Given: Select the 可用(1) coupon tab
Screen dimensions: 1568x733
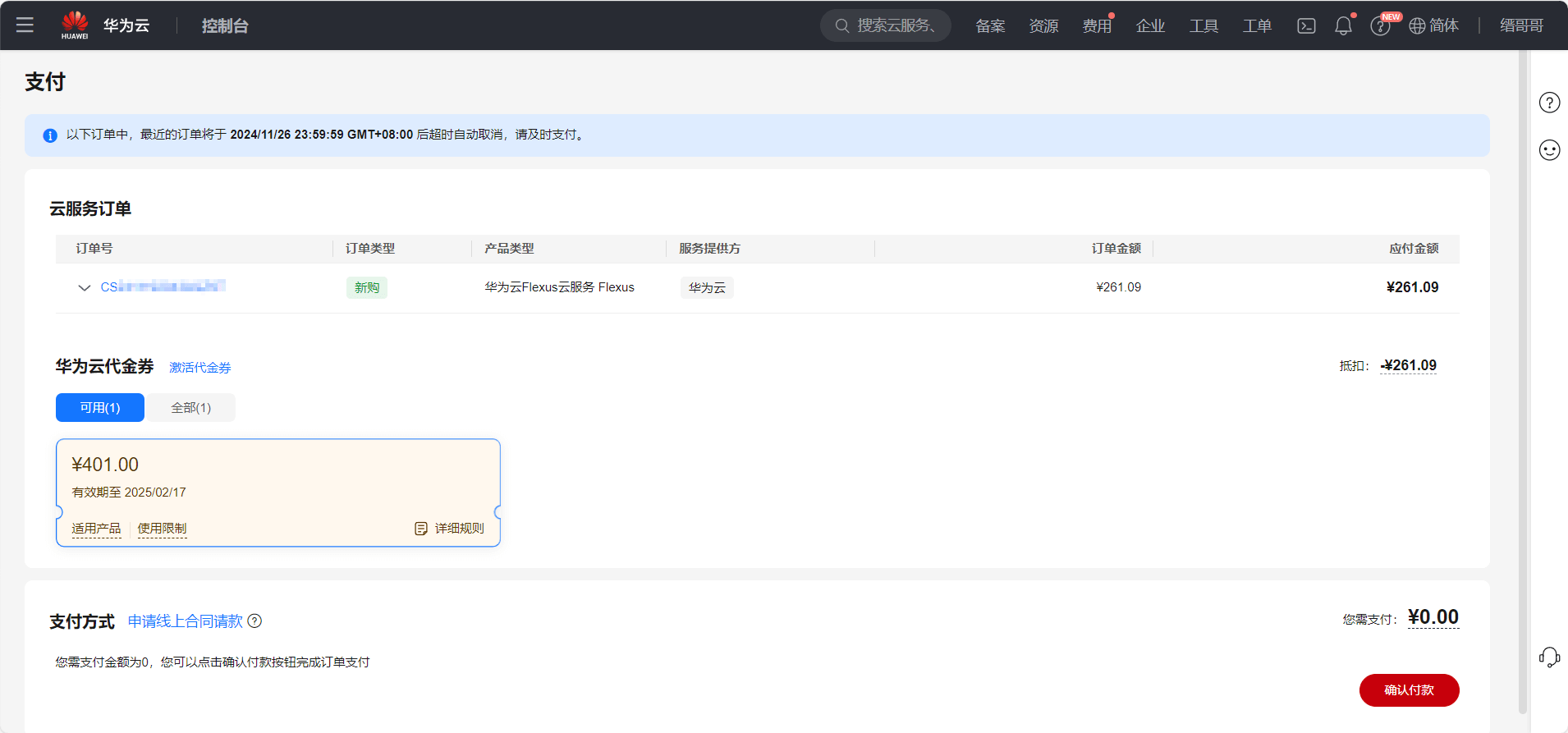Looking at the screenshot, I should [x=100, y=408].
